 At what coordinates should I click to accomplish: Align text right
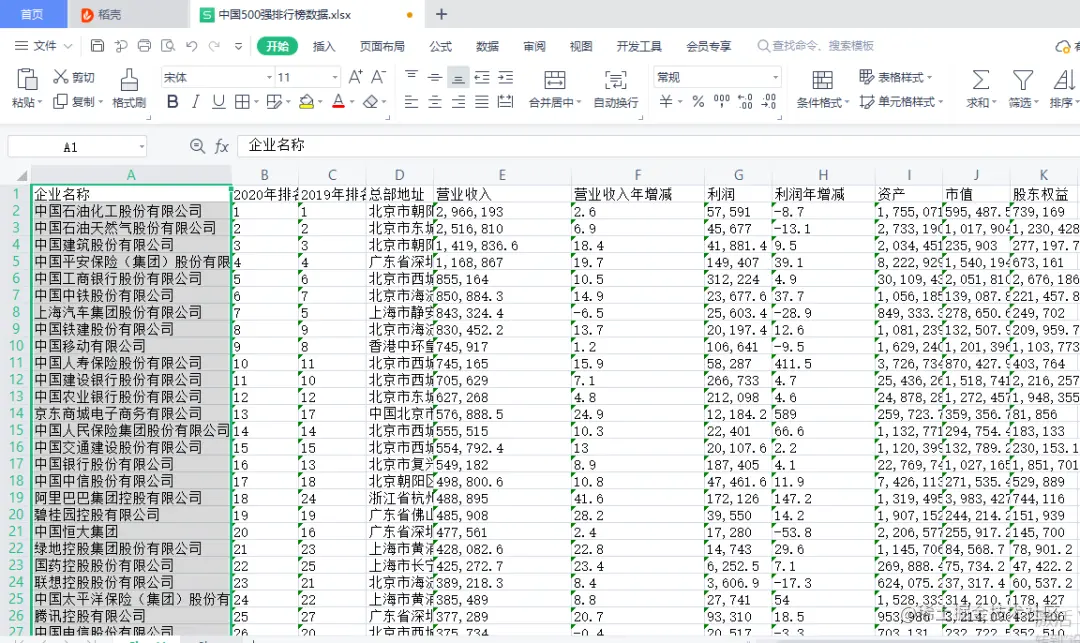[x=458, y=102]
